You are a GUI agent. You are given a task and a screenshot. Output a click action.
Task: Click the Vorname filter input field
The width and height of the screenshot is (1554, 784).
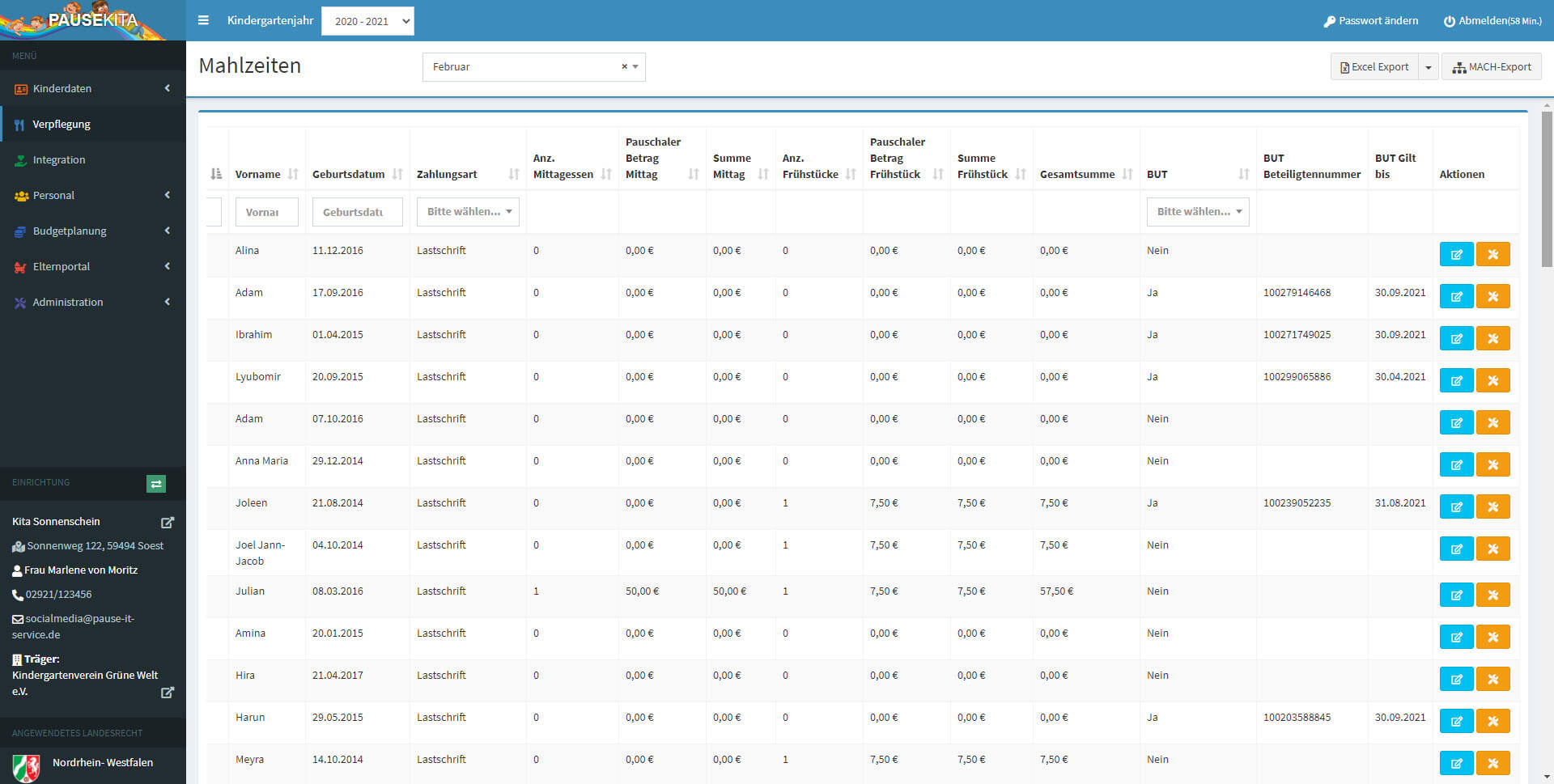pyautogui.click(x=266, y=212)
